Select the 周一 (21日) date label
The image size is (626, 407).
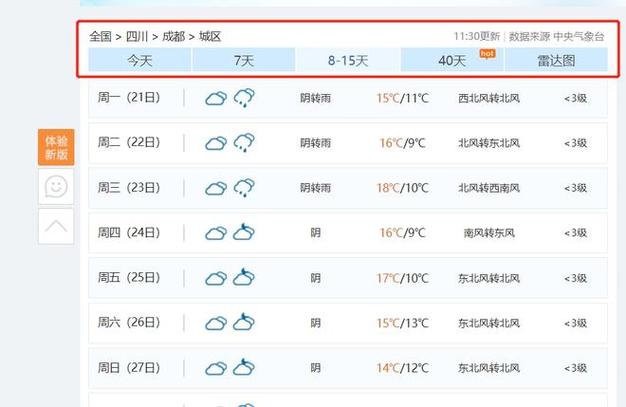pos(129,97)
